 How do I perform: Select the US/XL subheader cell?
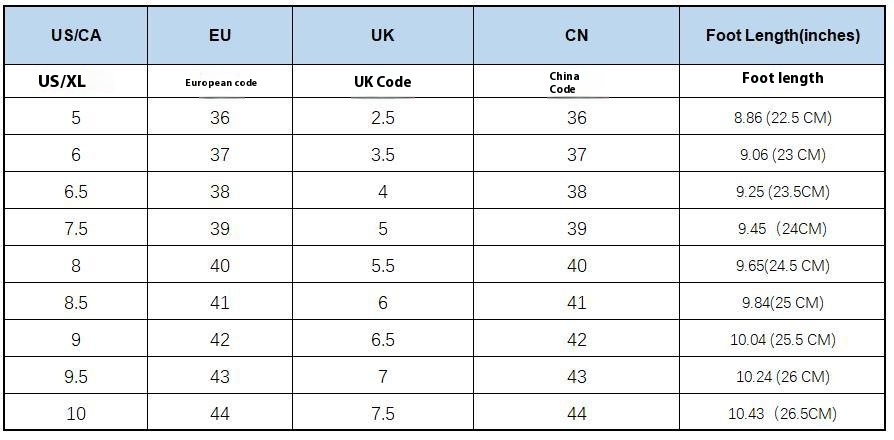point(62,81)
